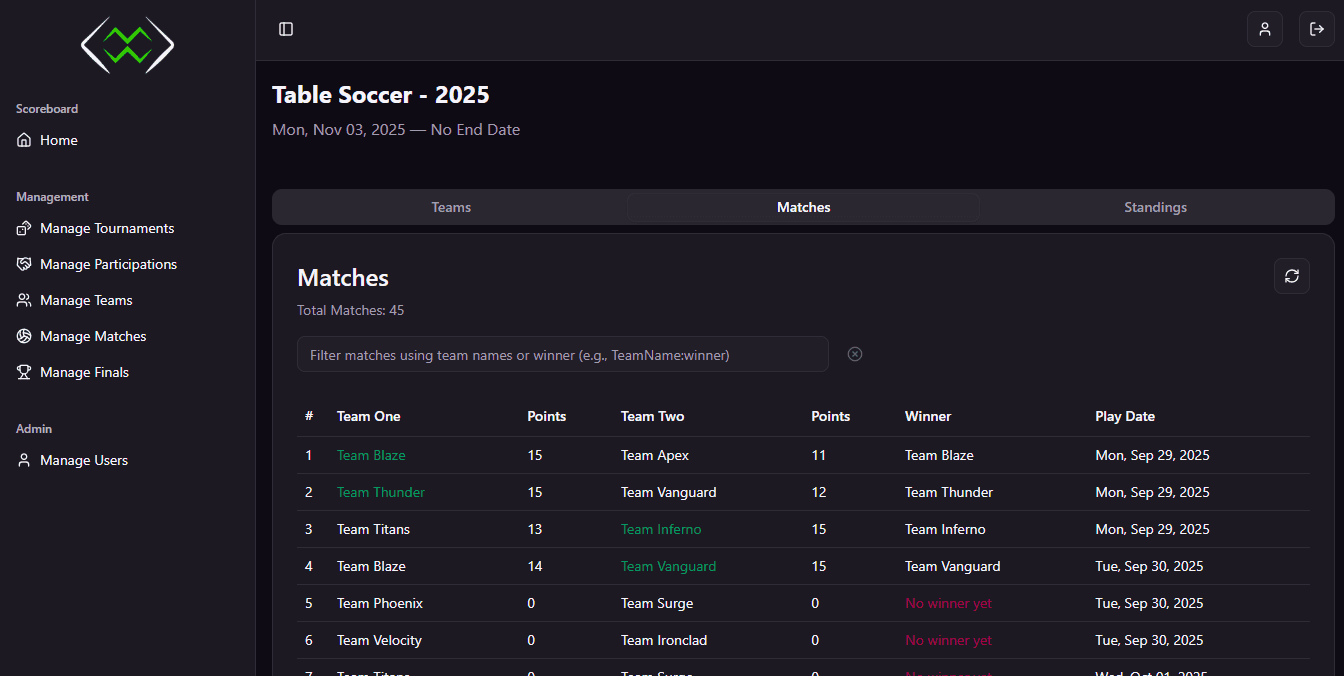This screenshot has width=1344, height=676.
Task: Click Team Inferno in match 3
Action: click(661, 529)
